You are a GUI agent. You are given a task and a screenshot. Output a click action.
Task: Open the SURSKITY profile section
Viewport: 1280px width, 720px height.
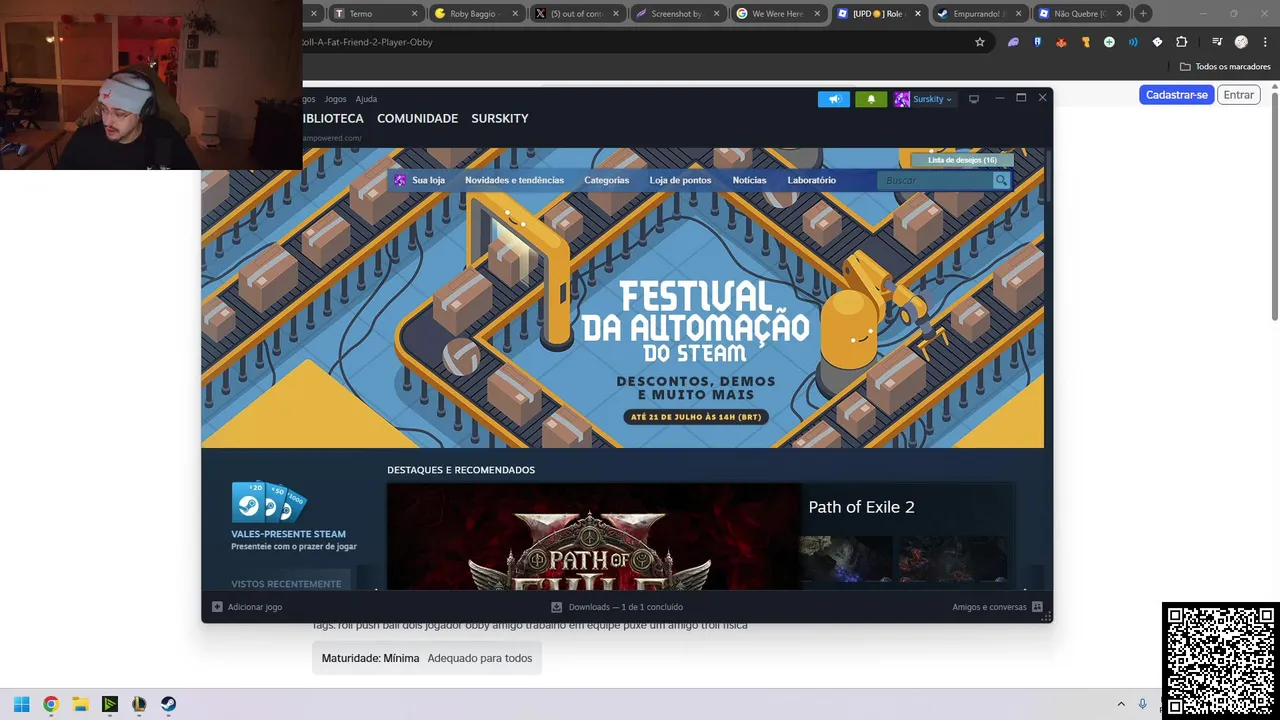pos(500,118)
